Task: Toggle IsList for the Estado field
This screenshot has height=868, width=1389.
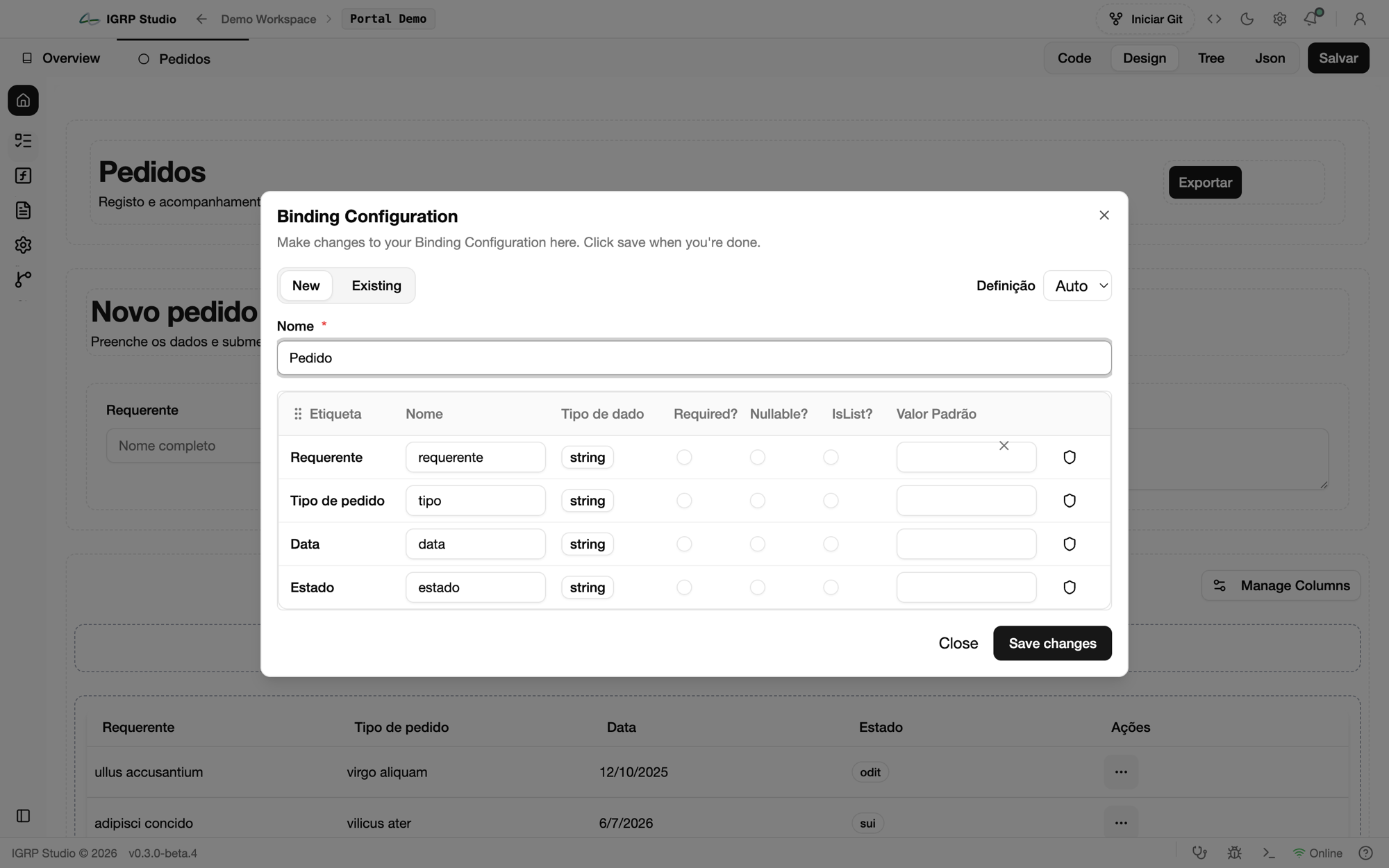Action: tap(831, 587)
